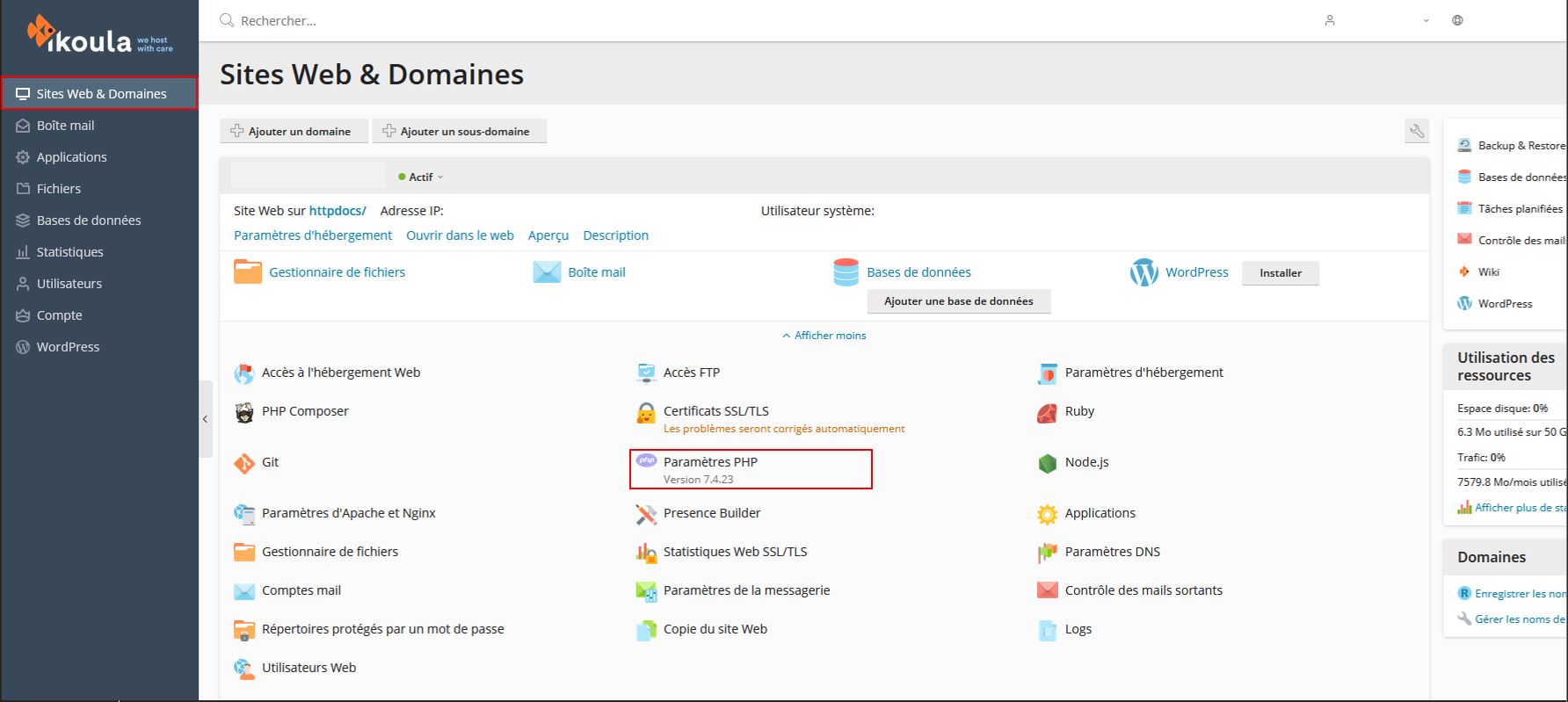The image size is (1568, 702).
Task: Open the user account icon
Action: point(1330,20)
